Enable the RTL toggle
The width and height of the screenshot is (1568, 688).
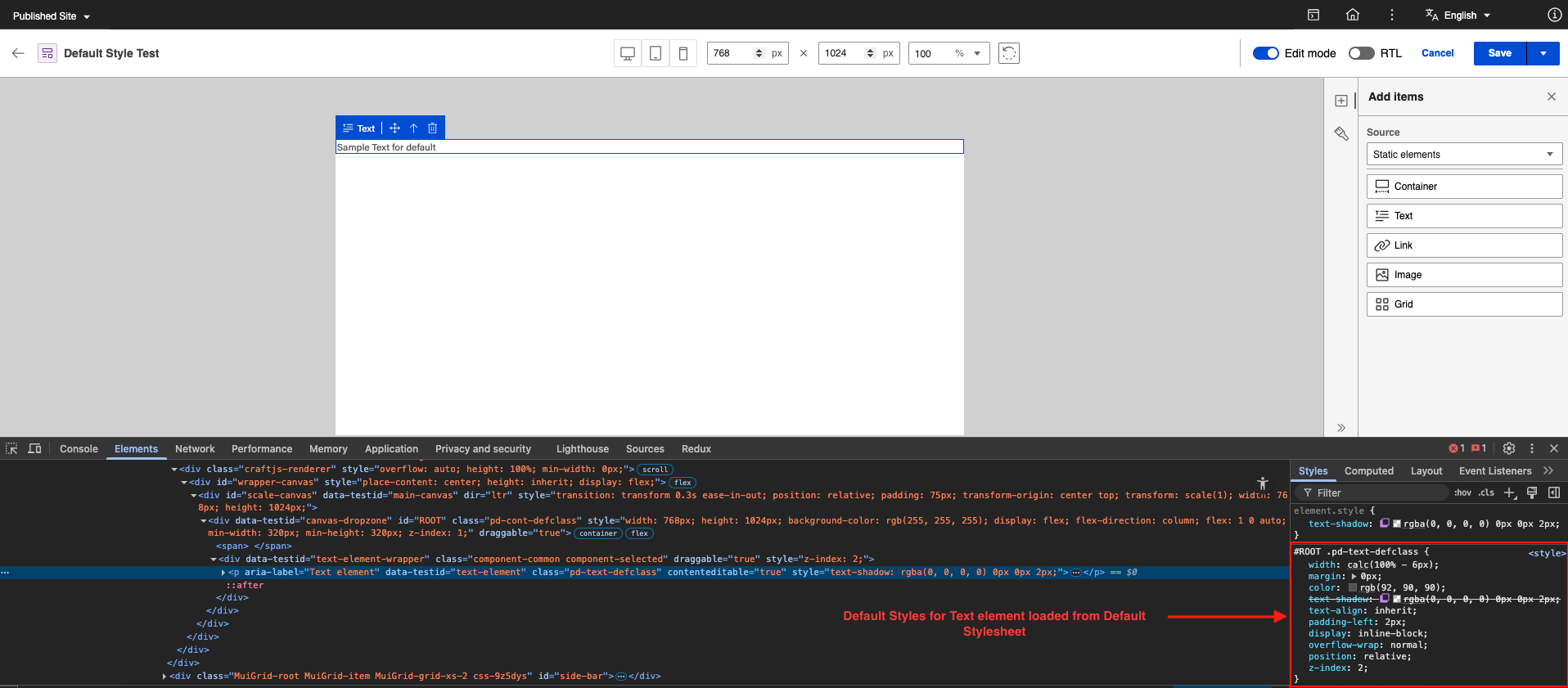pyautogui.click(x=1361, y=53)
